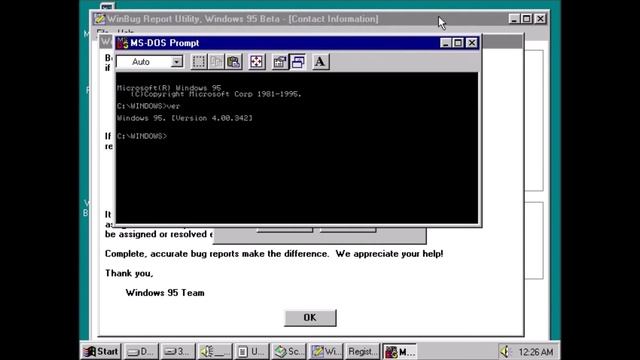Switch to the 'U...' taskbar button
This screenshot has width=640, height=360.
[251, 351]
